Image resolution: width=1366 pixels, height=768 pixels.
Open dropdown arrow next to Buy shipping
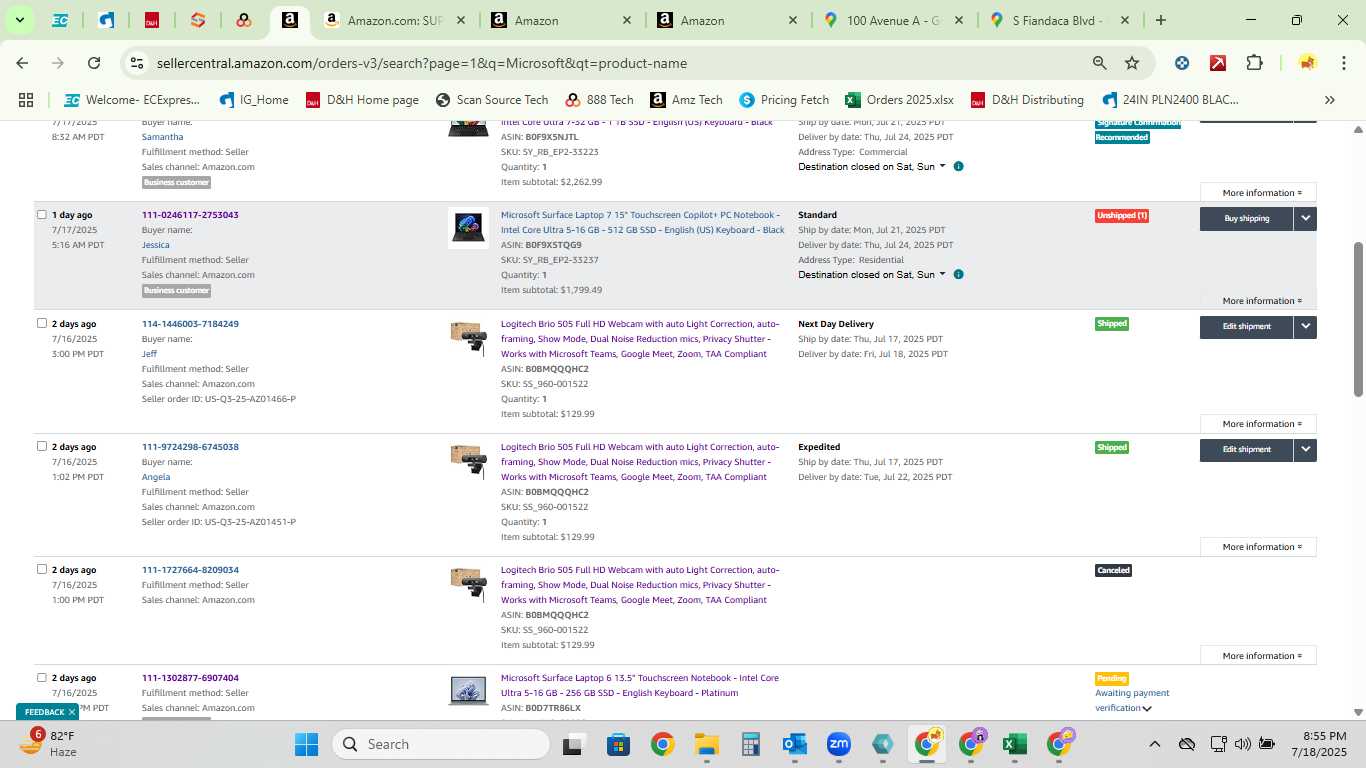(x=1305, y=218)
